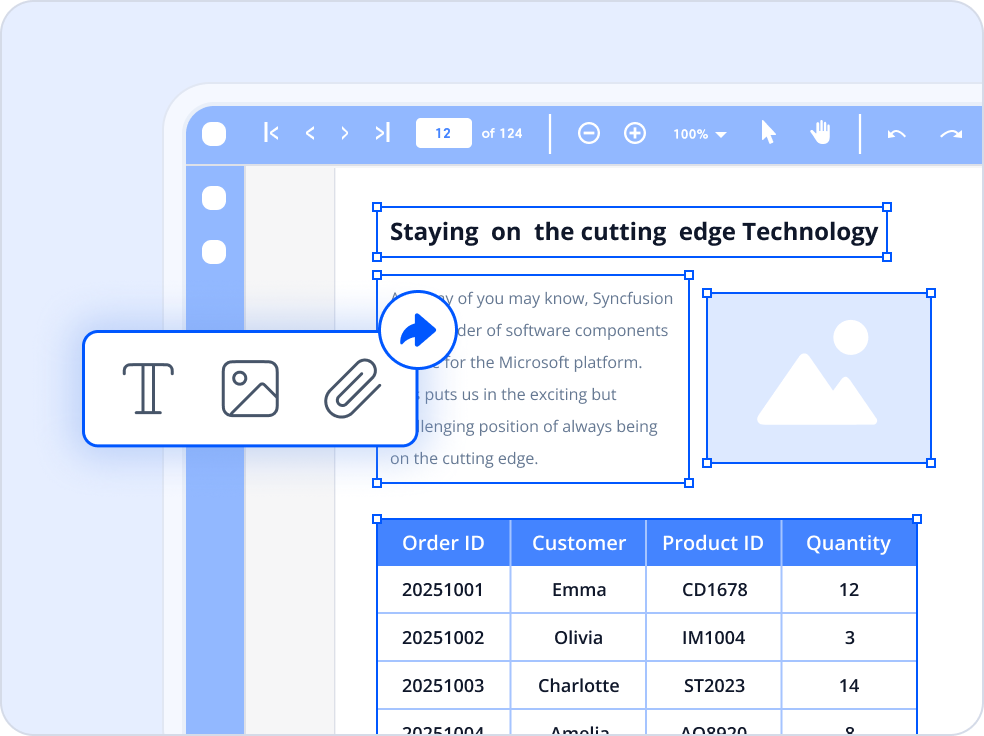This screenshot has width=984, height=736.
Task: Open the 100% zoom dropdown
Action: pyautogui.click(x=700, y=134)
